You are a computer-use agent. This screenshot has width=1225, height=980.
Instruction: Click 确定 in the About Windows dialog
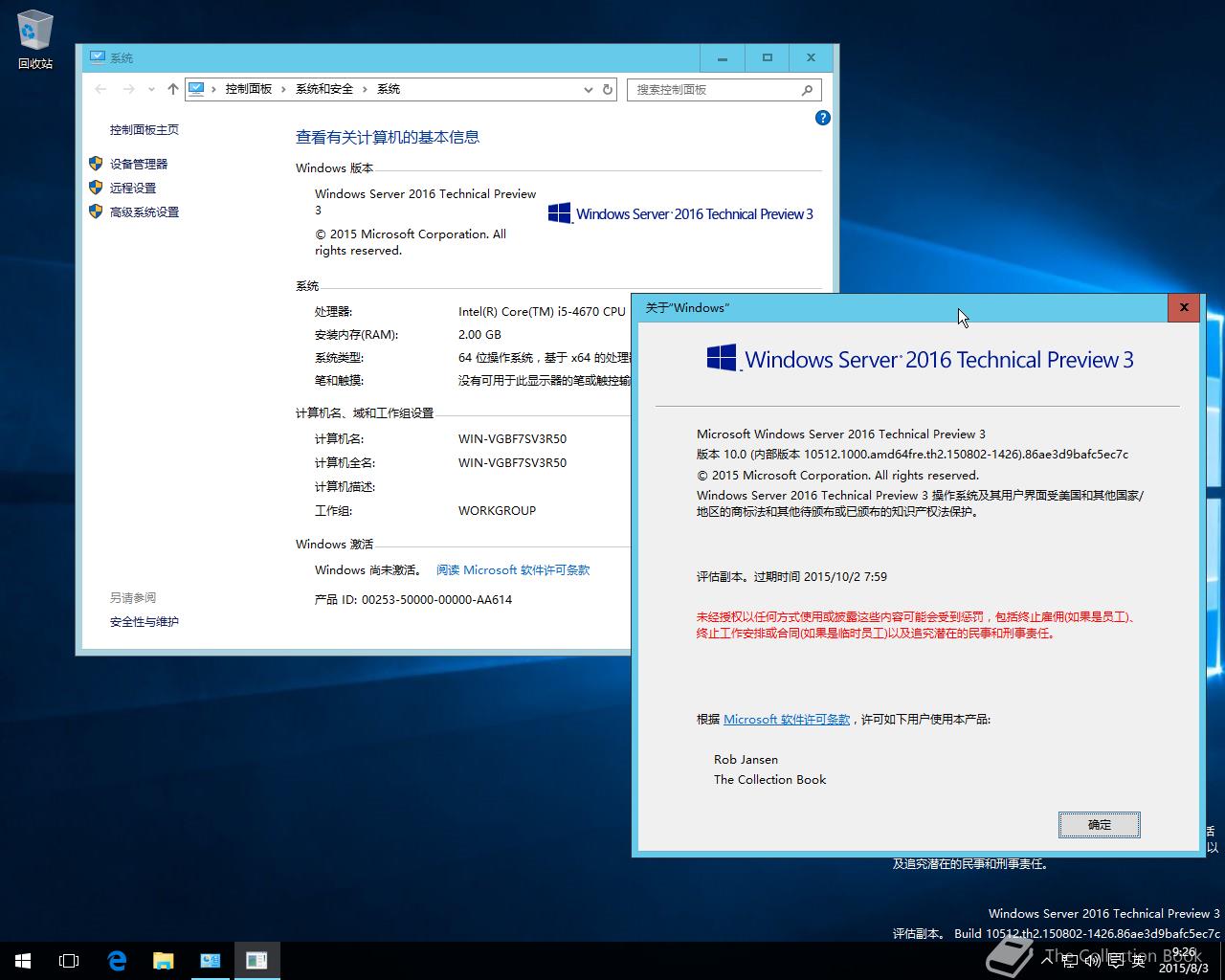point(1100,825)
